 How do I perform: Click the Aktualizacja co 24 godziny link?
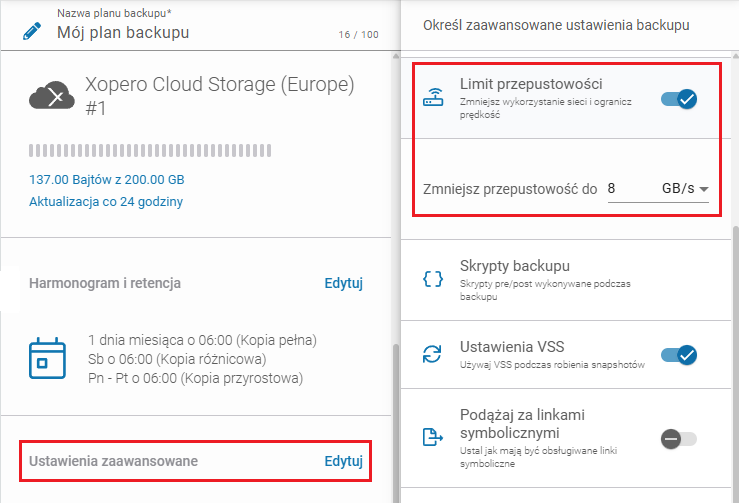click(105, 201)
